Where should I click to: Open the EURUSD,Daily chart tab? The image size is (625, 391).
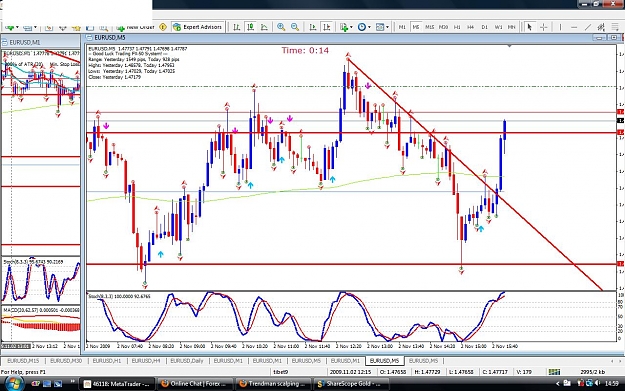pyautogui.click(x=187, y=361)
